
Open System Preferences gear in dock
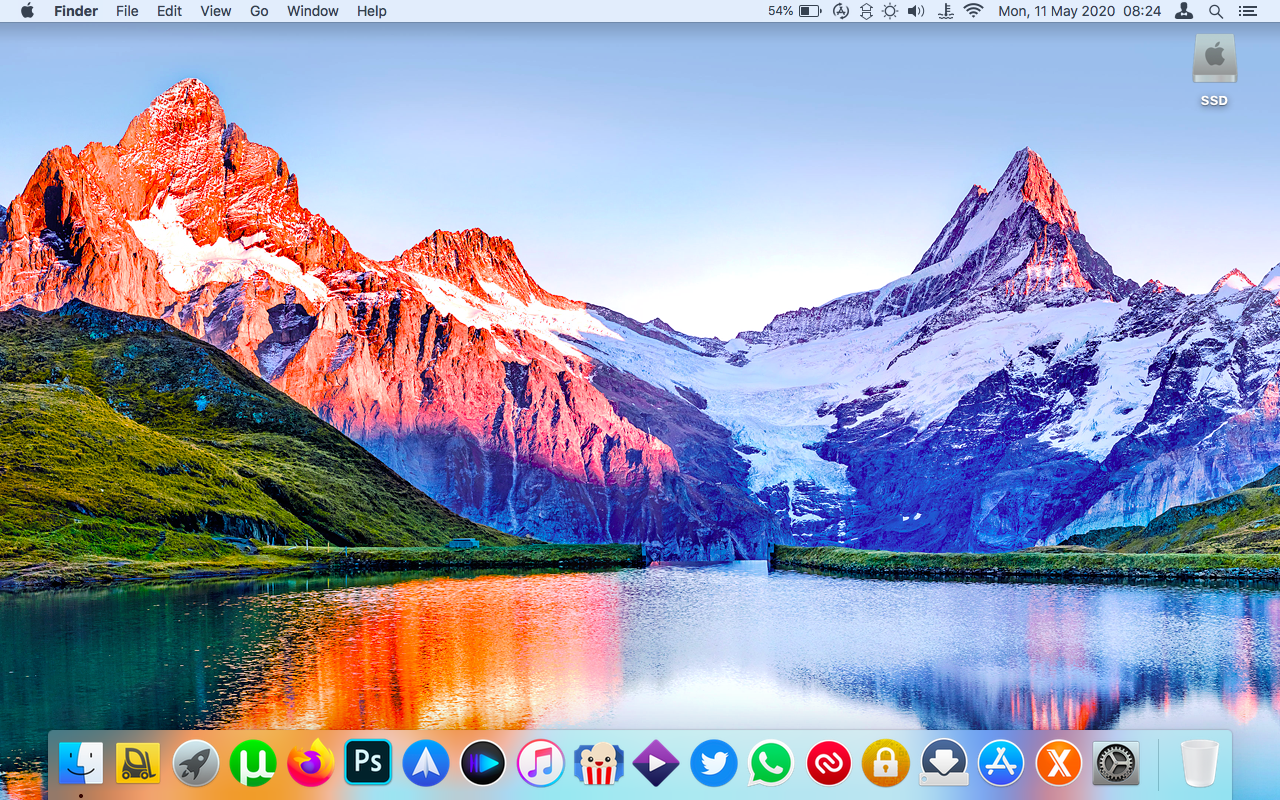tap(1116, 764)
